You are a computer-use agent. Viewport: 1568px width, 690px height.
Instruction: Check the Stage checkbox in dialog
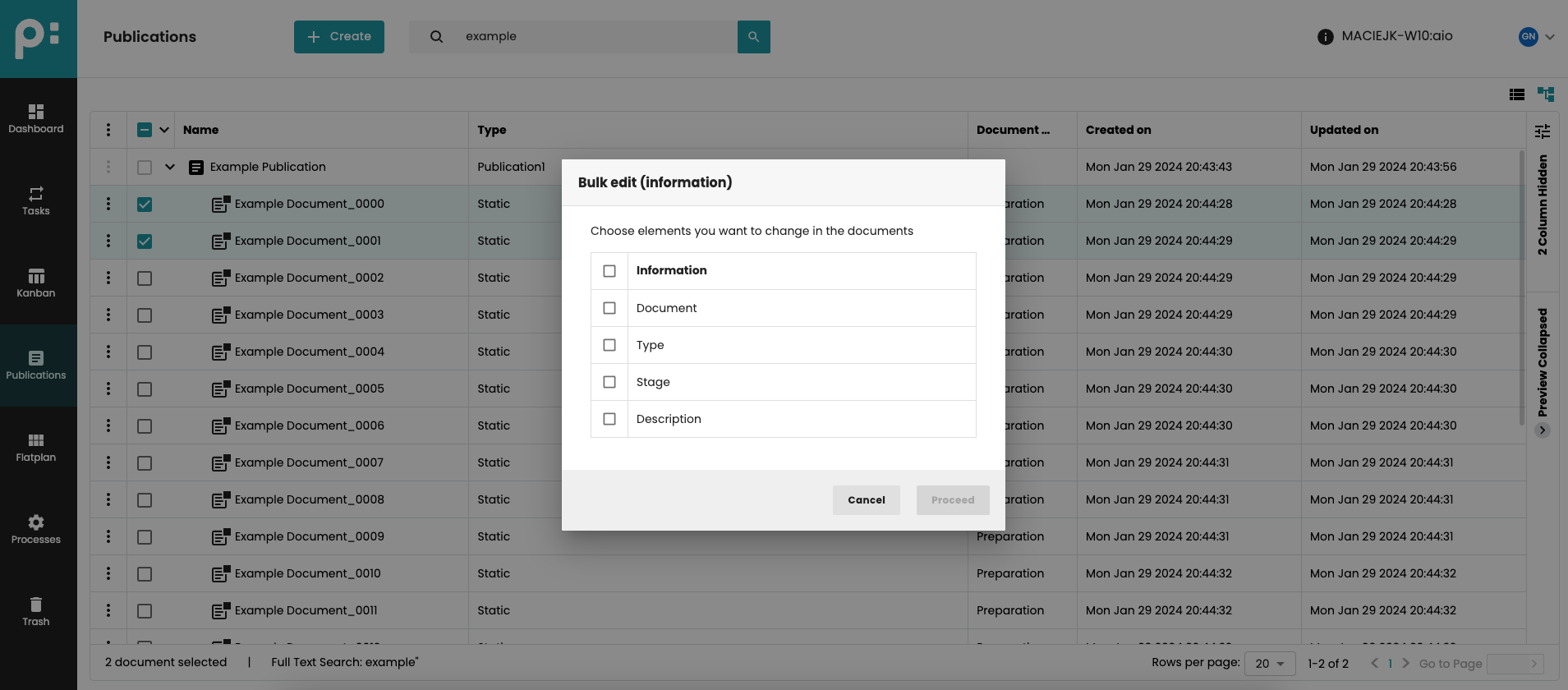pyautogui.click(x=609, y=382)
